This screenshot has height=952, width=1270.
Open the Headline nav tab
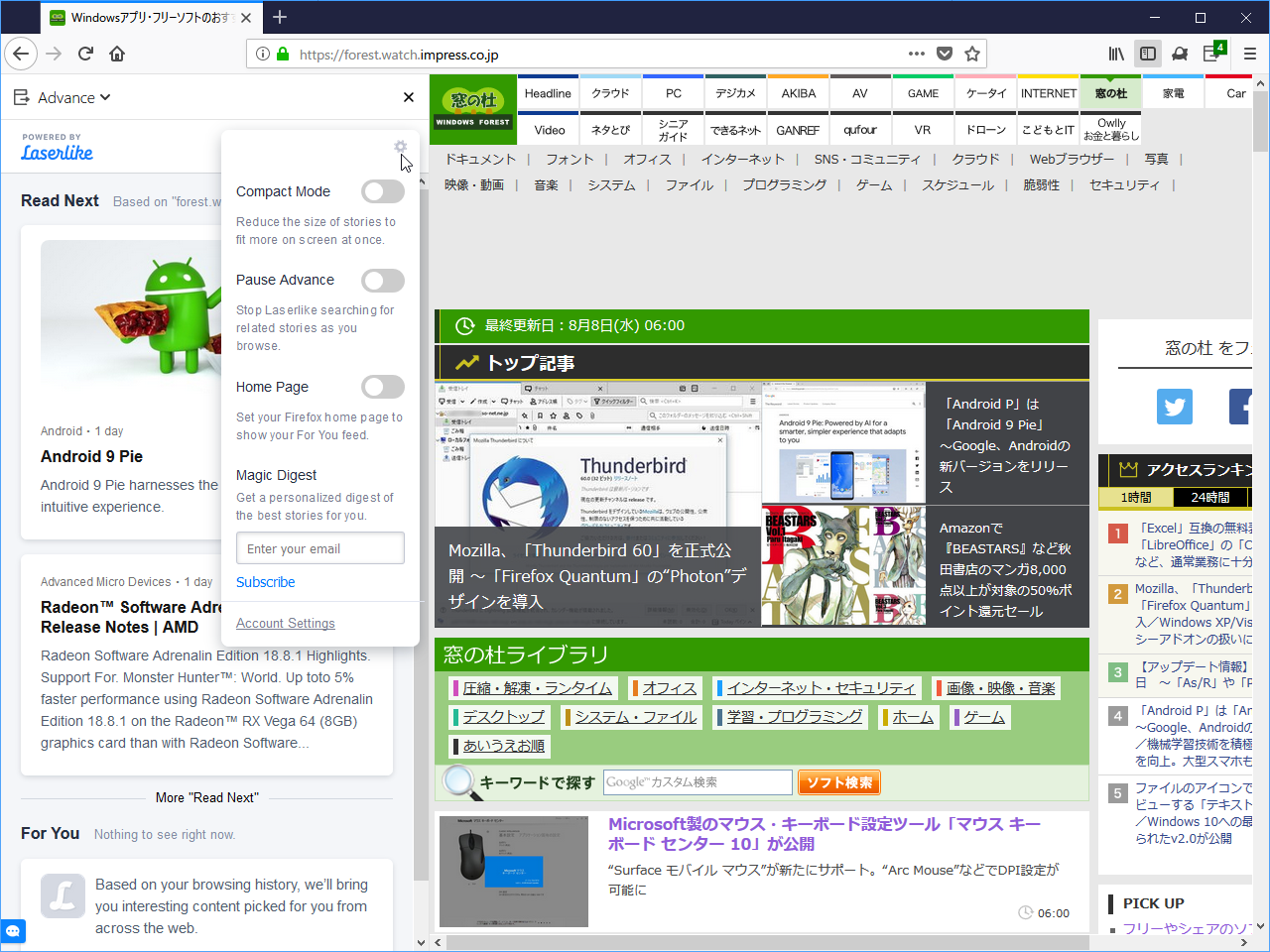(548, 92)
